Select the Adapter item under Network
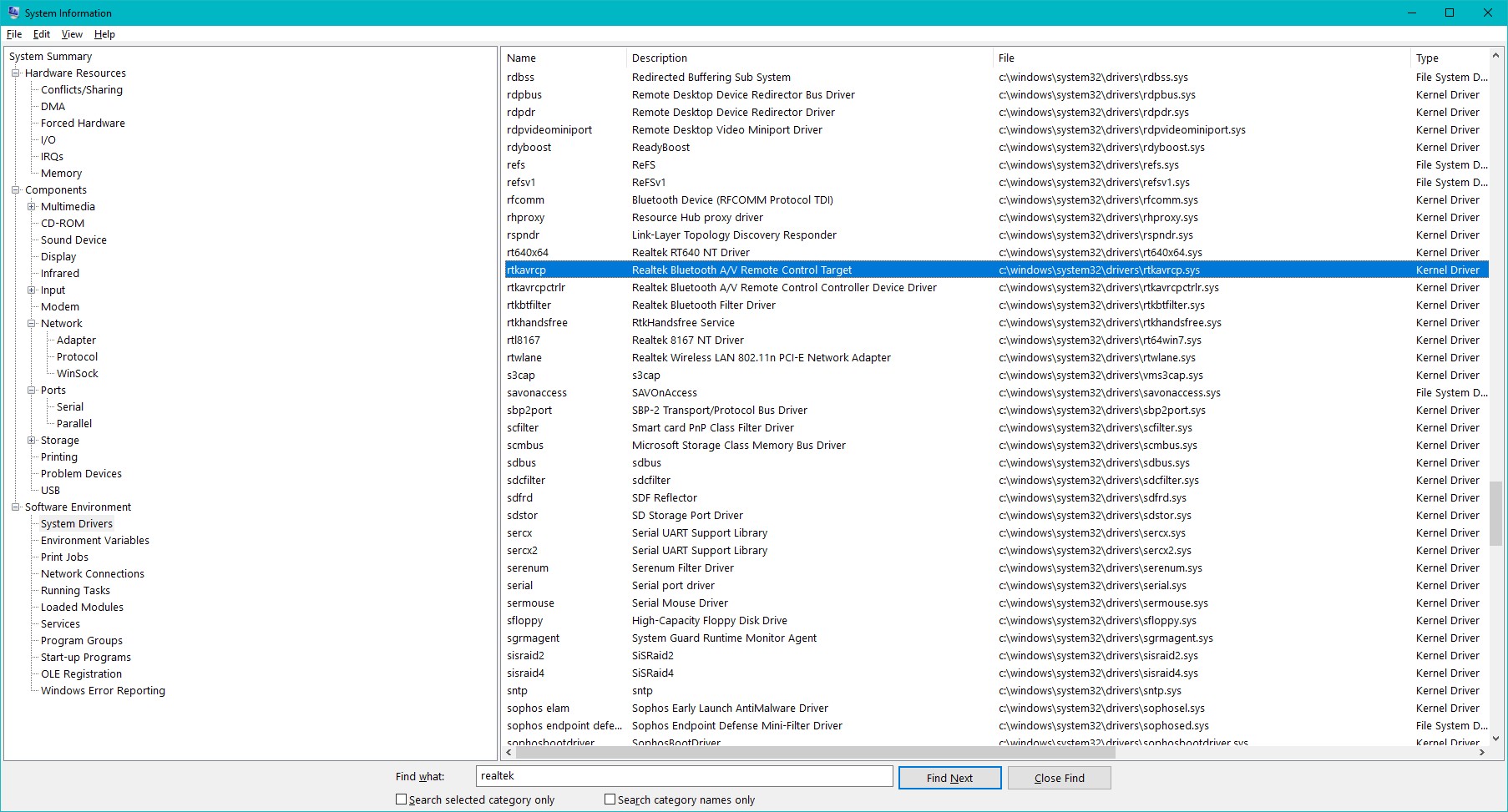Viewport: 1508px width, 812px height. pos(76,340)
